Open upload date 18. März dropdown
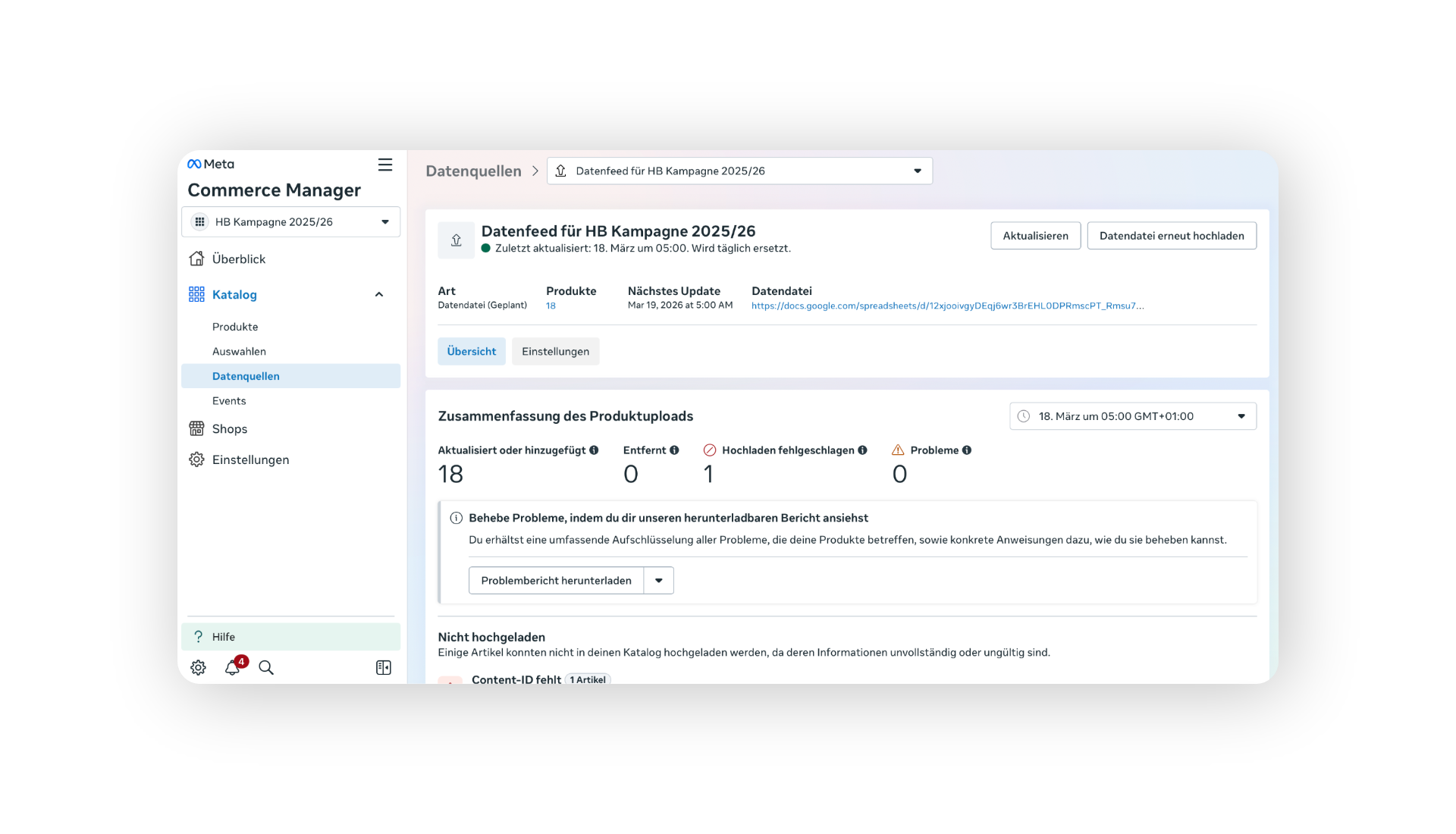 tap(1132, 416)
